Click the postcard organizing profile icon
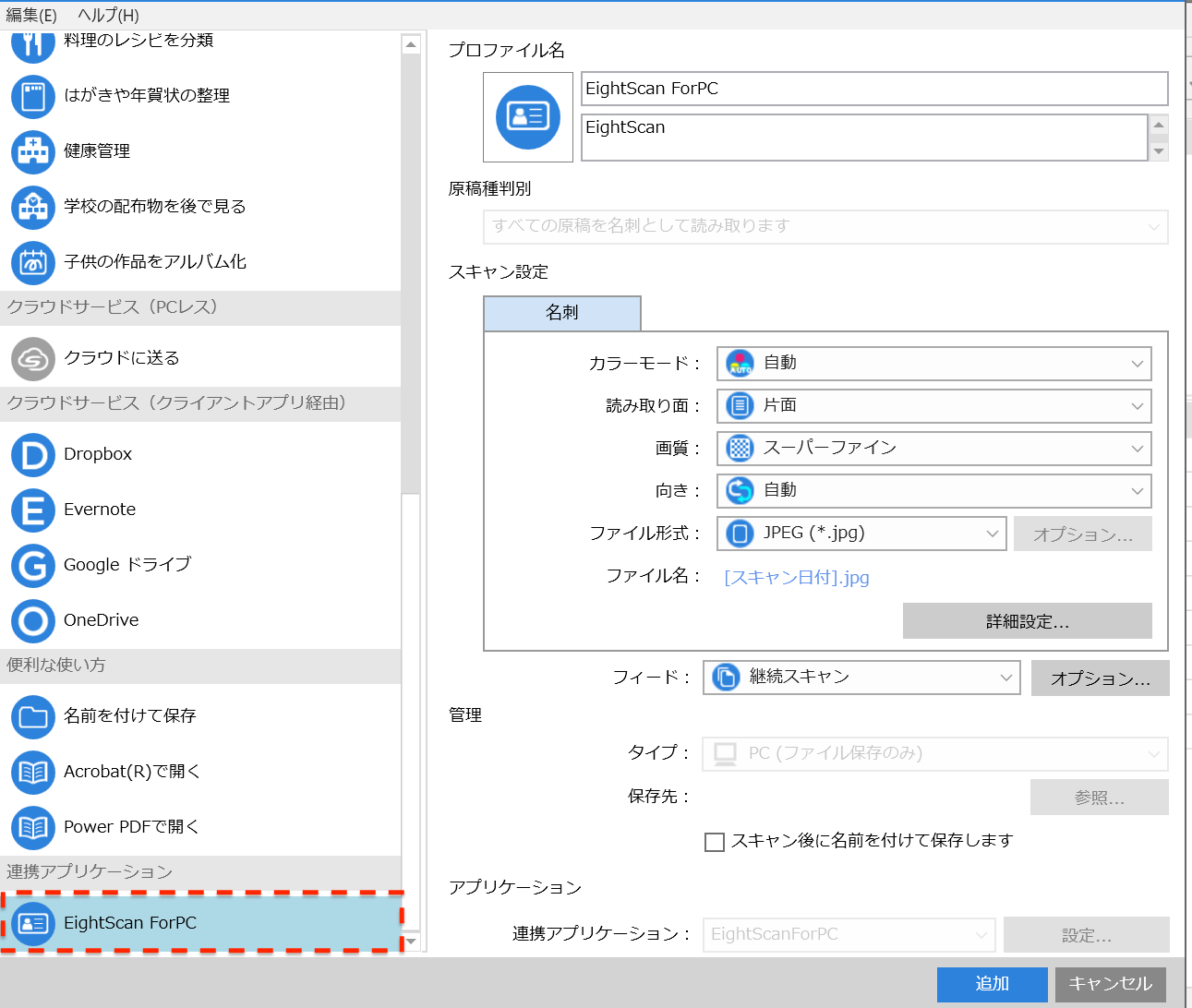 (x=33, y=97)
